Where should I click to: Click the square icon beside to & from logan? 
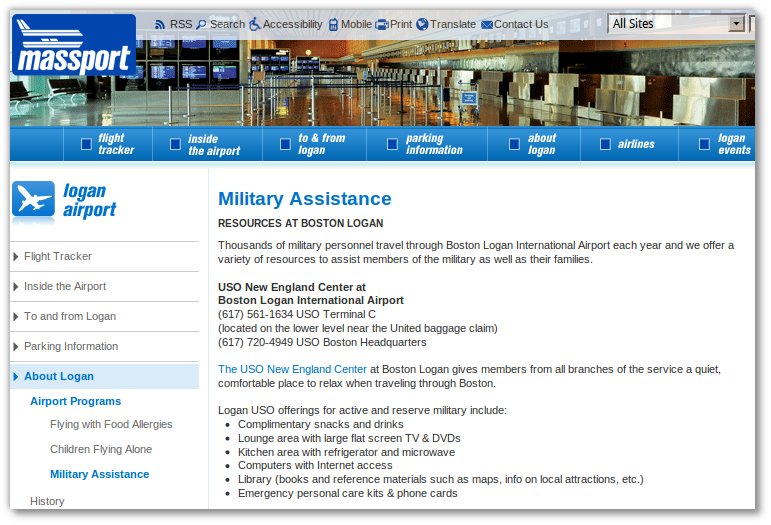pos(285,144)
